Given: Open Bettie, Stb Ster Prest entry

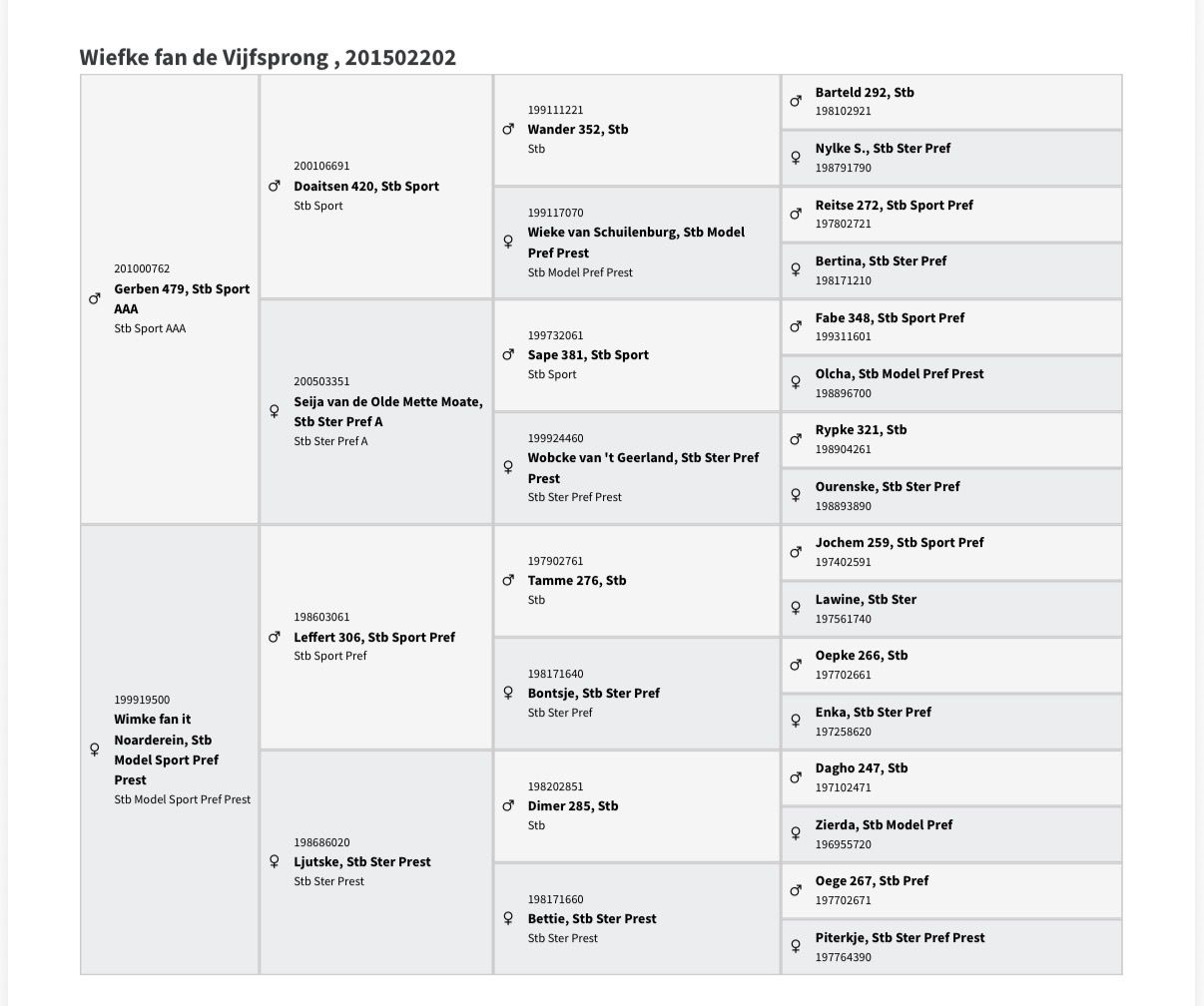Looking at the screenshot, I should 592,918.
